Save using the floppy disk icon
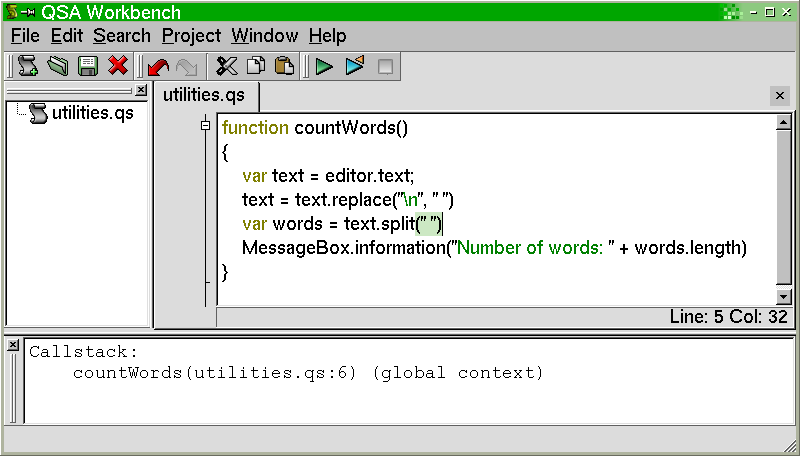The image size is (800, 456). tap(88, 66)
